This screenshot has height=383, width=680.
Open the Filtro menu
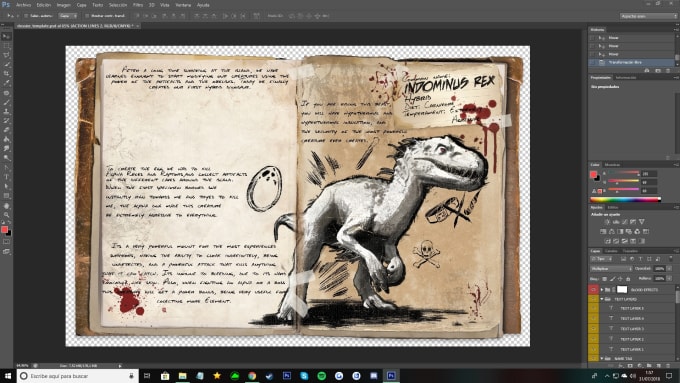[x=137, y=5]
